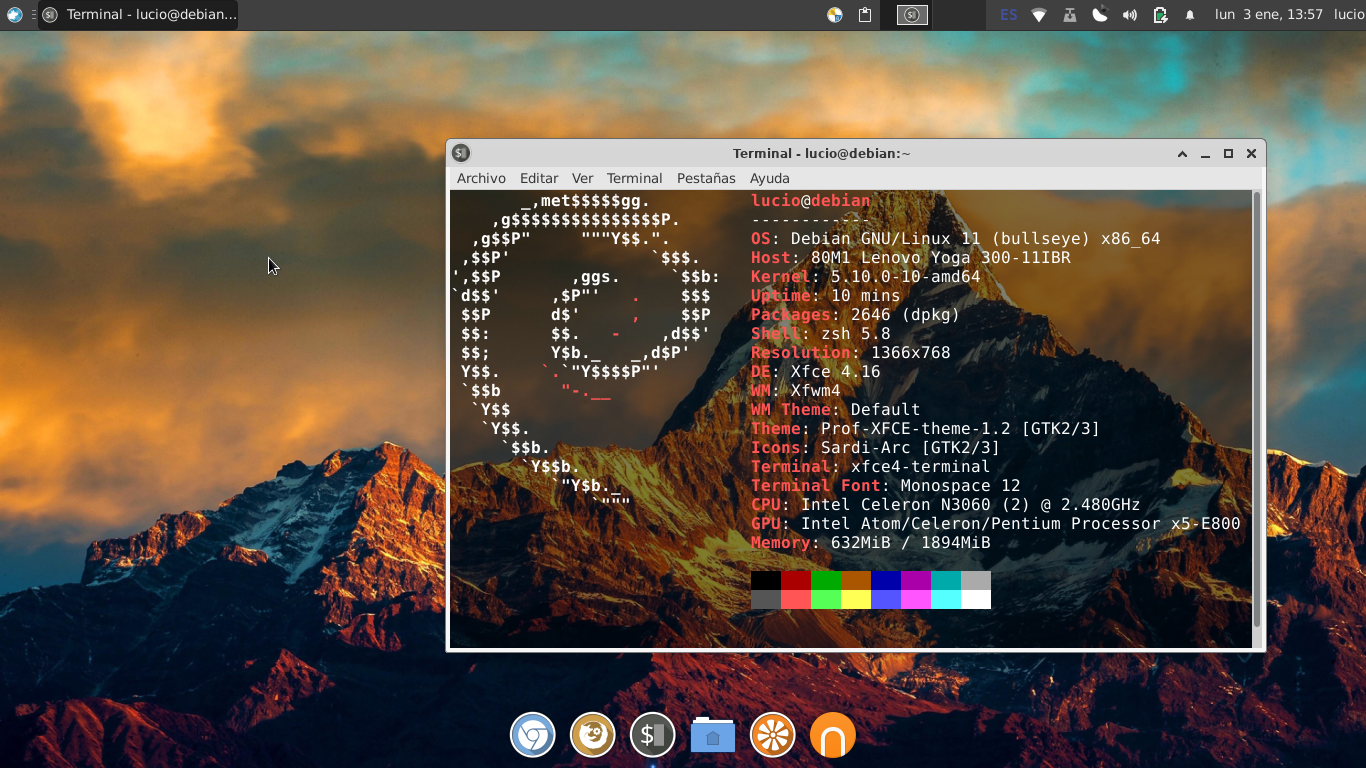Viewport: 1366px width, 768px height.
Task: Select Terminal window button in taskbar
Action: click(x=138, y=15)
